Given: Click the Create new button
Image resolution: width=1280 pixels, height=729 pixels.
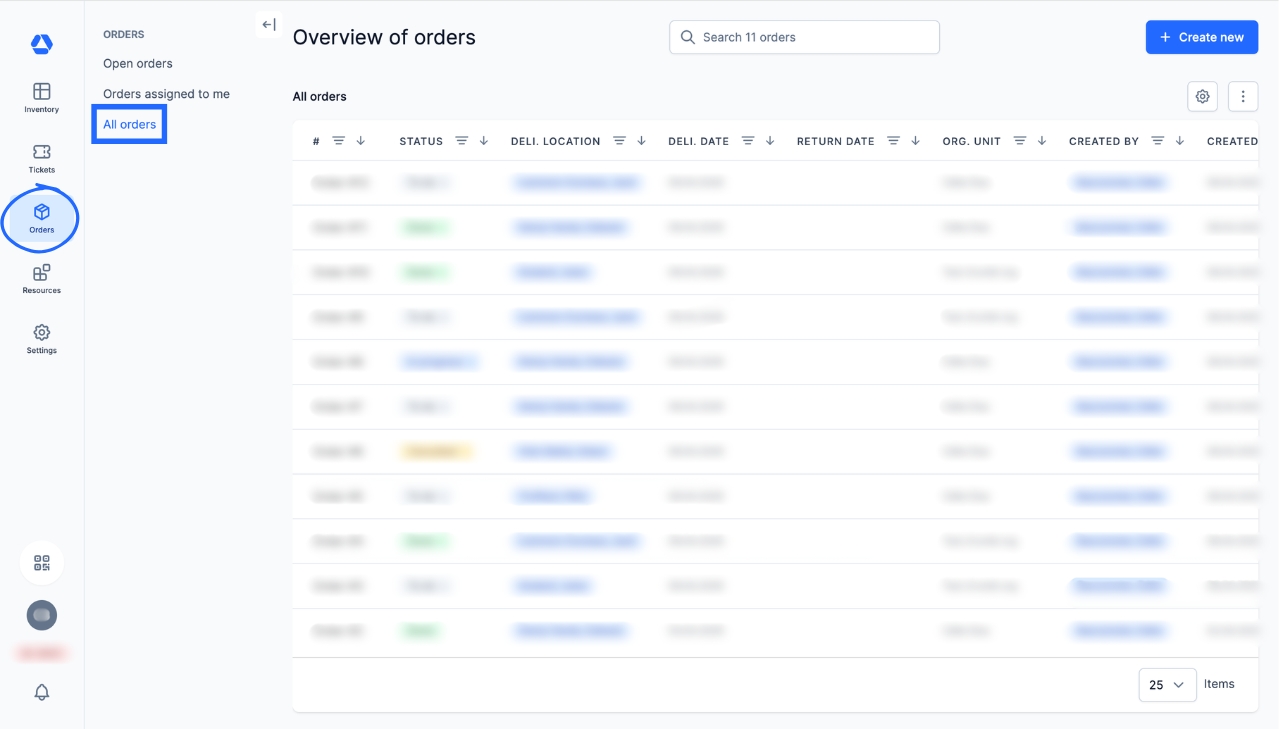Looking at the screenshot, I should 1201,37.
